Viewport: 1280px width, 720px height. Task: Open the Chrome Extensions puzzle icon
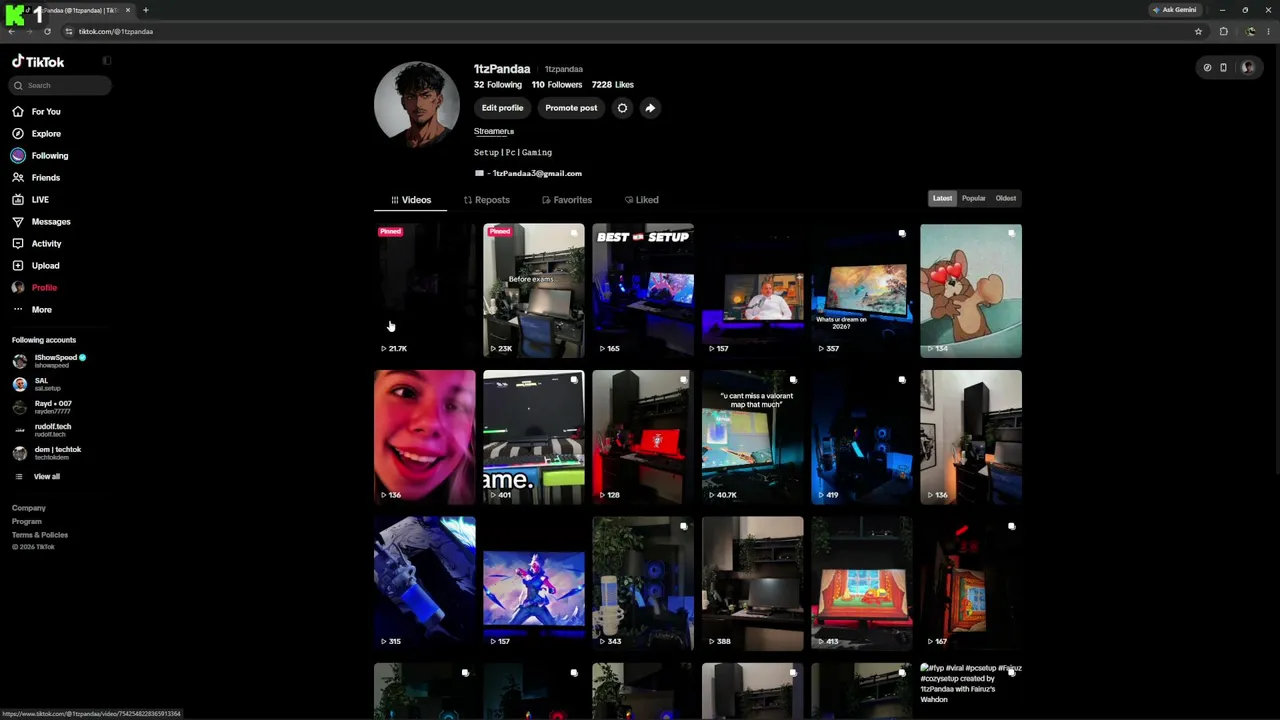click(1223, 31)
